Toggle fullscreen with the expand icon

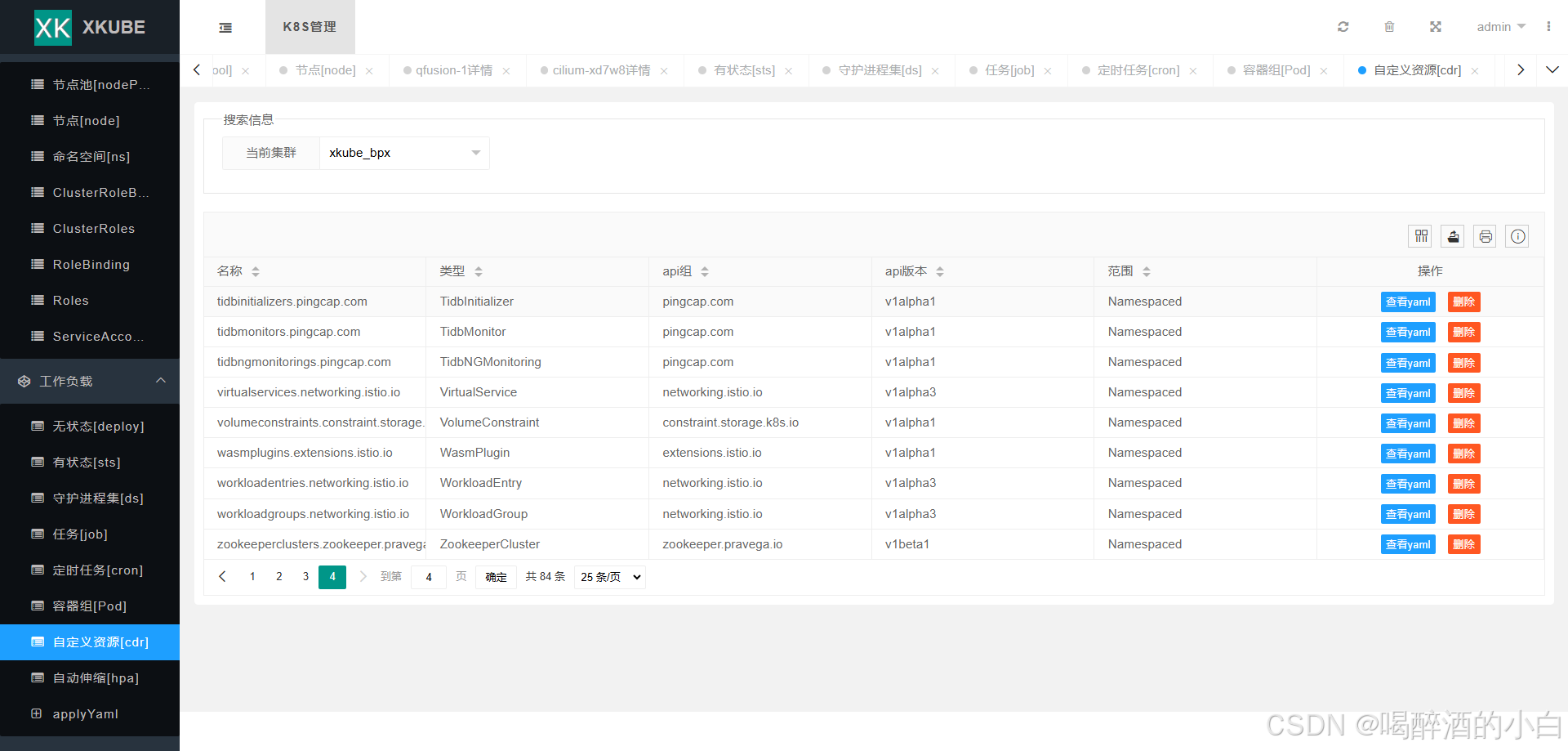[1435, 27]
